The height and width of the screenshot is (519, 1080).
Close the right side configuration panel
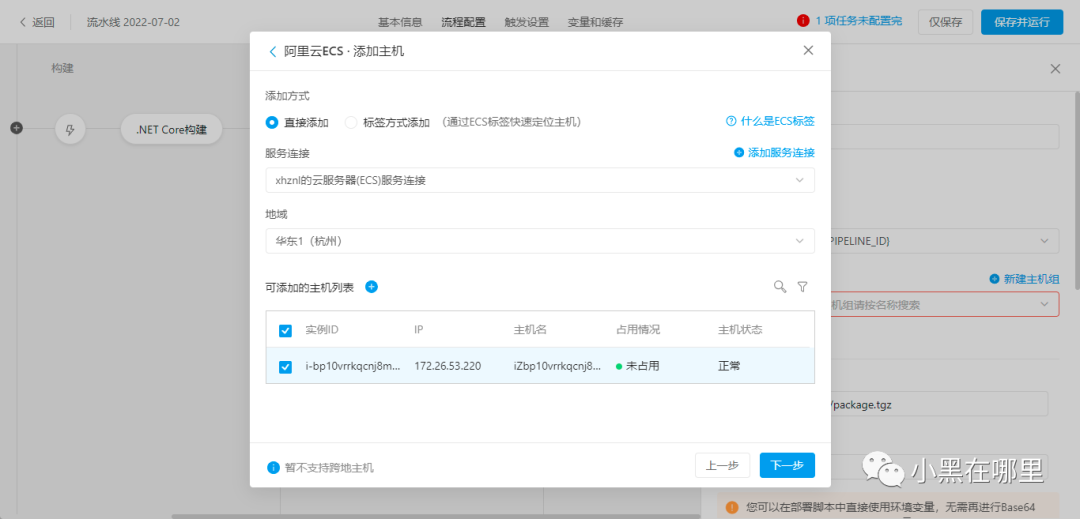click(1055, 69)
